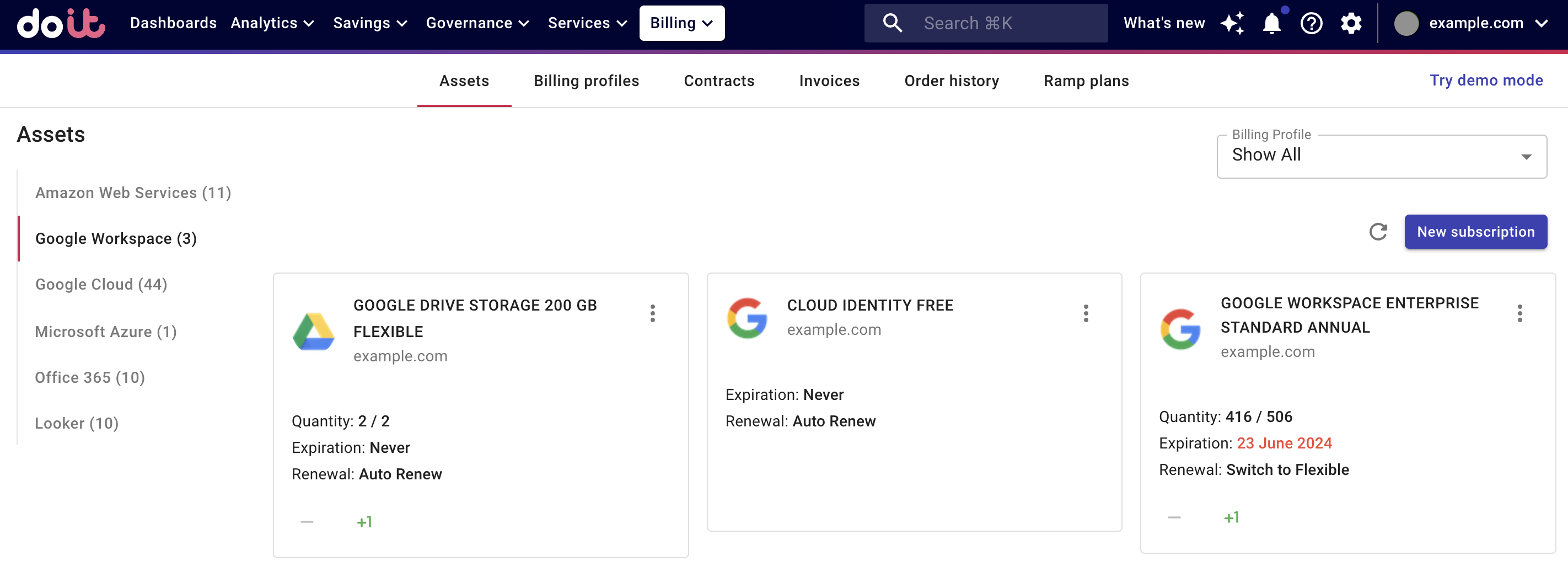Select Microsoft Azure (1) category
The height and width of the screenshot is (577, 1568).
click(106, 332)
